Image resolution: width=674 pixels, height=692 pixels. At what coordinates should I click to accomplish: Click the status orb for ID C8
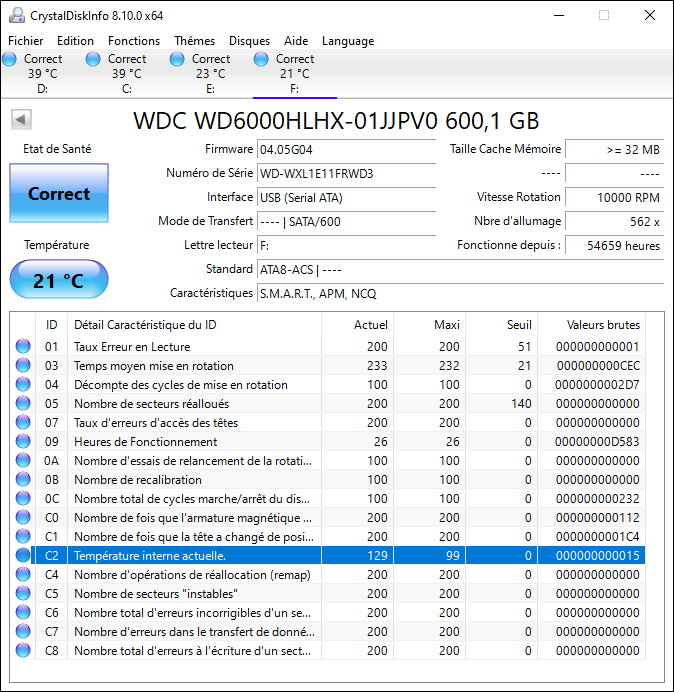pos(23,650)
